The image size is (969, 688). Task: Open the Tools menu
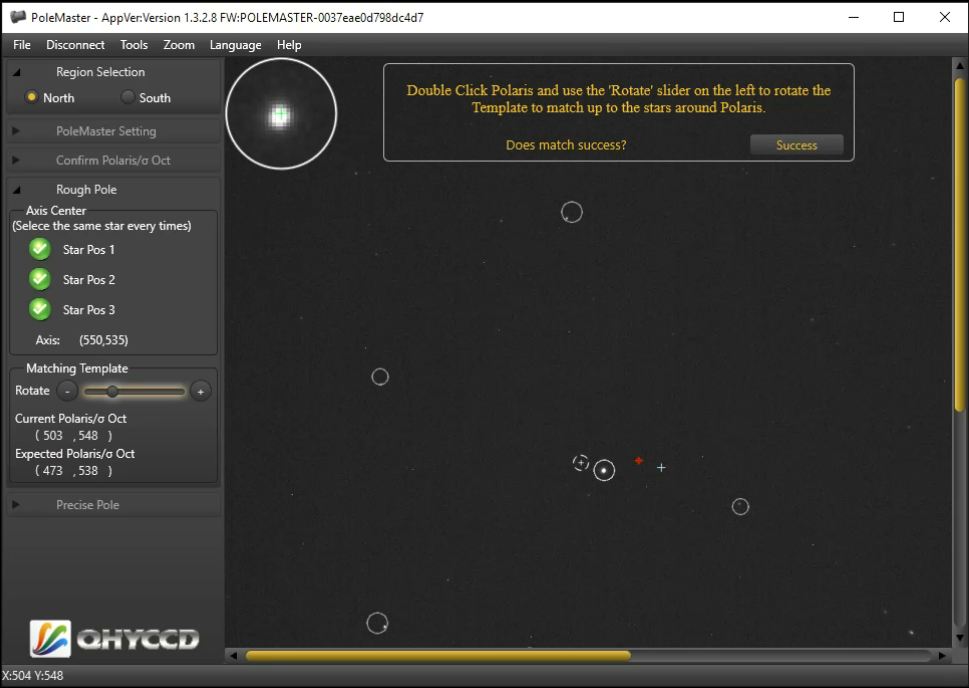pos(133,45)
